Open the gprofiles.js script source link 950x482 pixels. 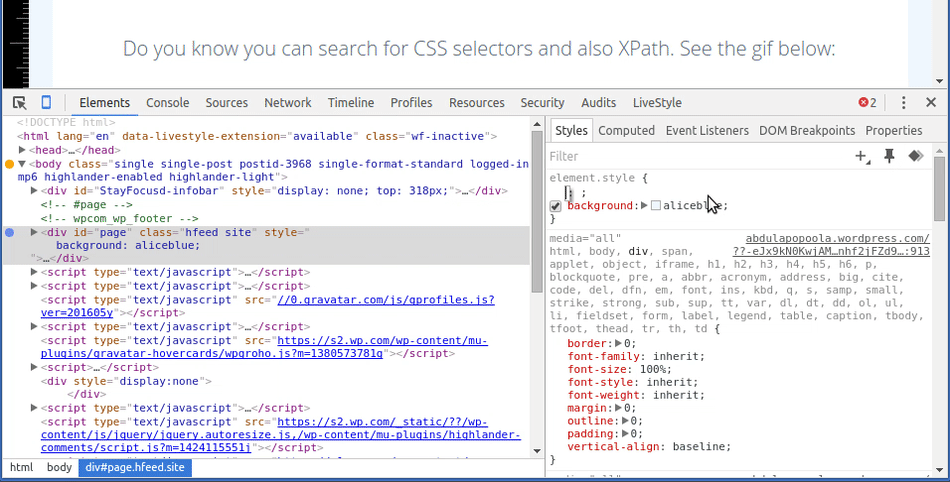[385, 300]
